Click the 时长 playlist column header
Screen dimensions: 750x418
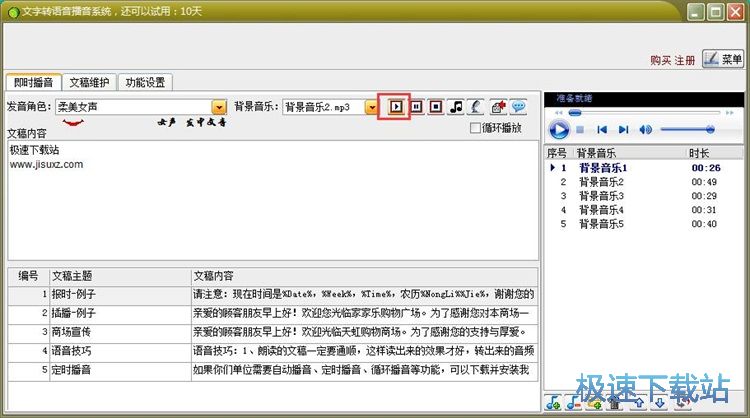pos(714,153)
